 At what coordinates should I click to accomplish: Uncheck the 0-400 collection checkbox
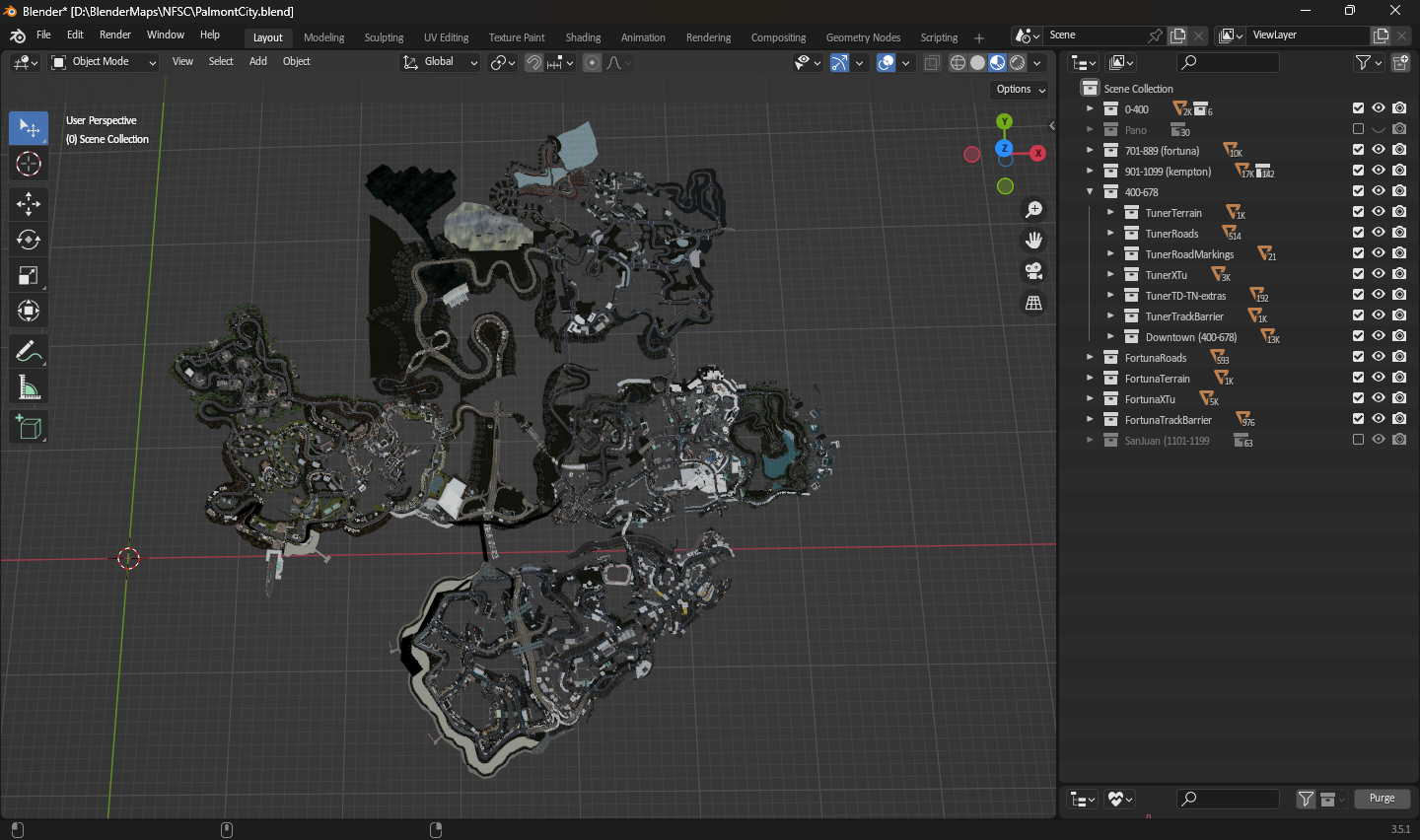pyautogui.click(x=1358, y=108)
